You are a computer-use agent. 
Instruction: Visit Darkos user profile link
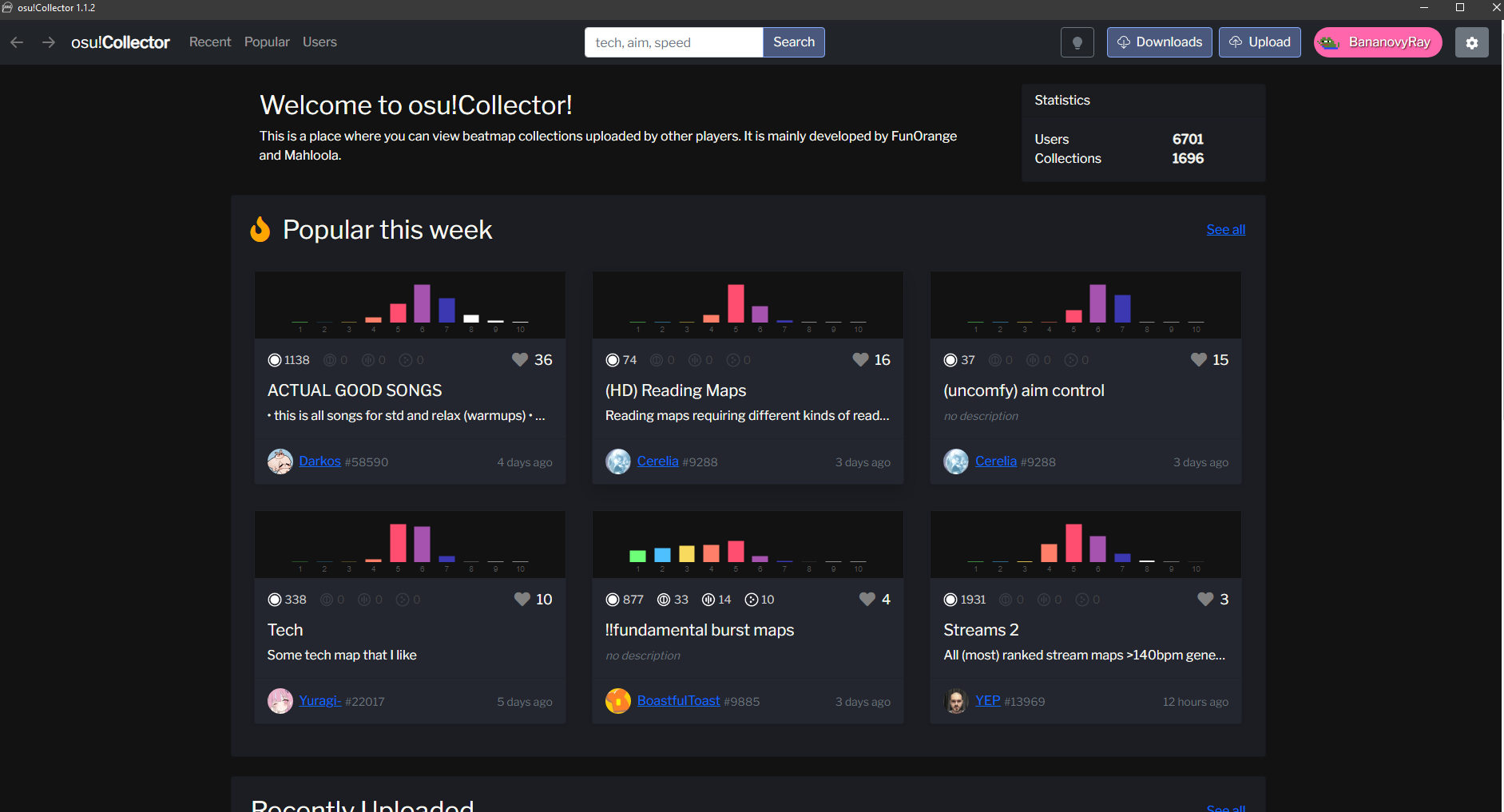coord(319,461)
